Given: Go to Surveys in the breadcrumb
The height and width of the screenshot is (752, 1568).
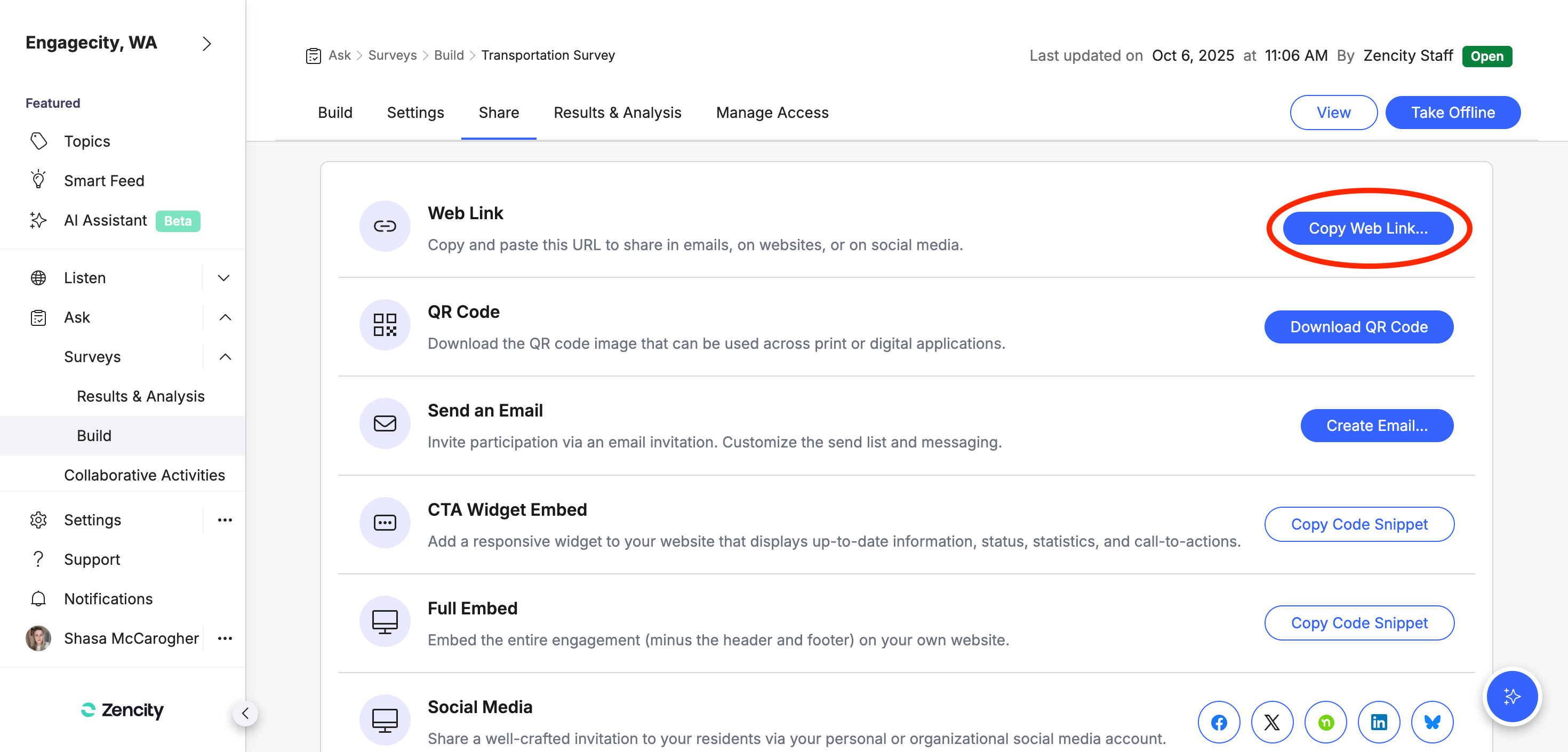Looking at the screenshot, I should click(392, 55).
